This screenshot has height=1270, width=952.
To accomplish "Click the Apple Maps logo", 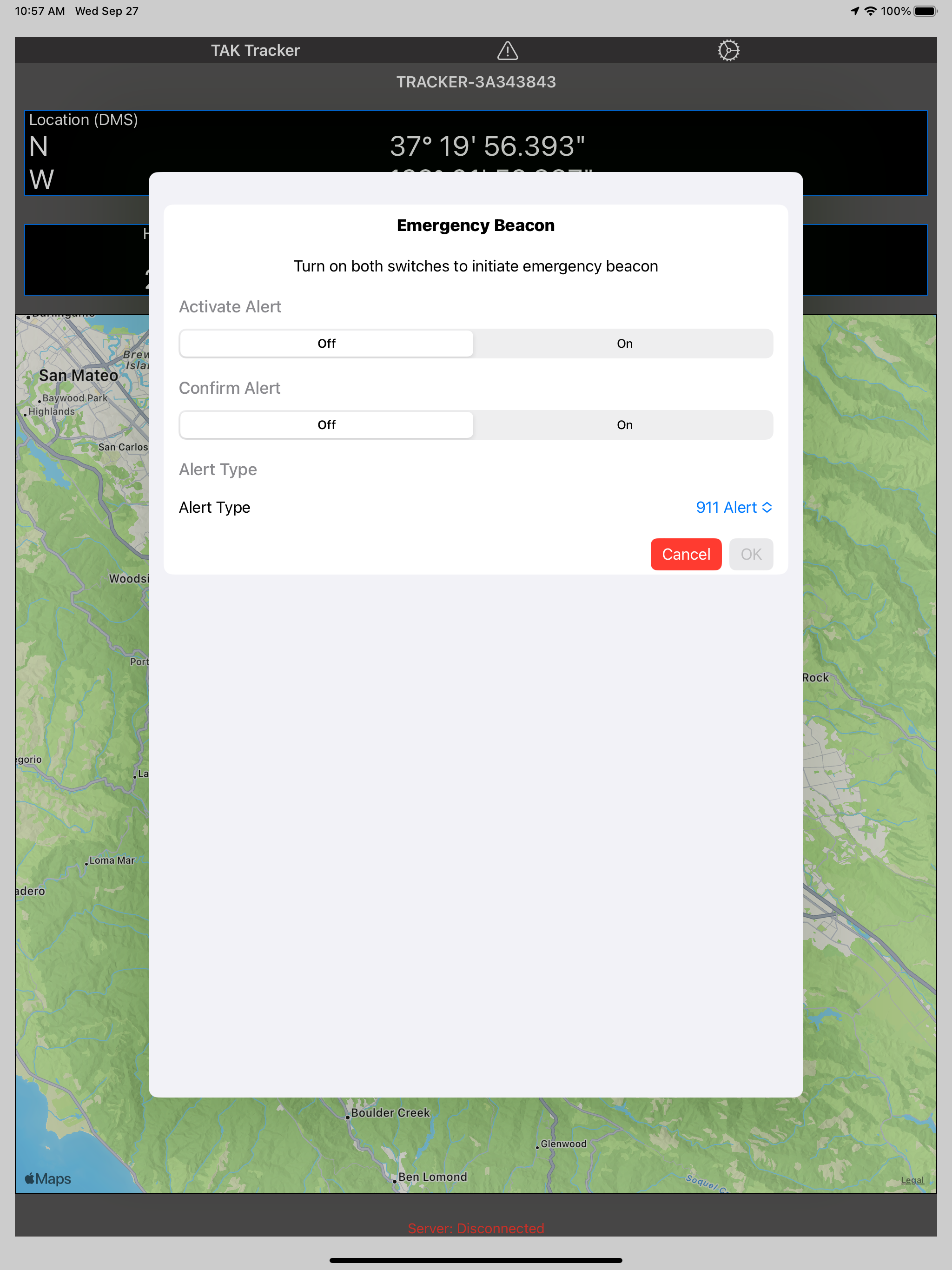I will [x=48, y=1179].
